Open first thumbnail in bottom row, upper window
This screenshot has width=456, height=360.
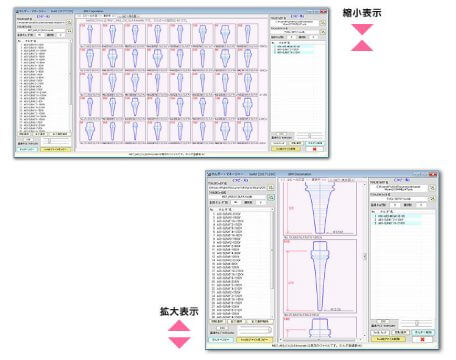pos(90,131)
